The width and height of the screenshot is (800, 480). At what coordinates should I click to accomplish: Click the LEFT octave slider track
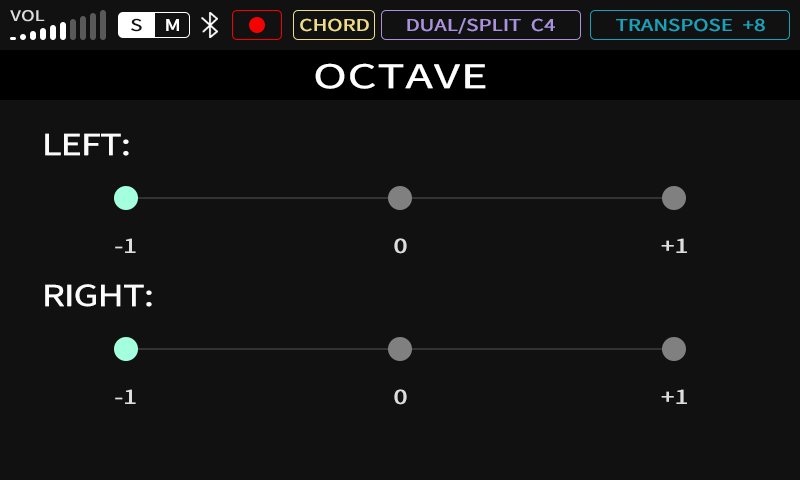pyautogui.click(x=263, y=198)
